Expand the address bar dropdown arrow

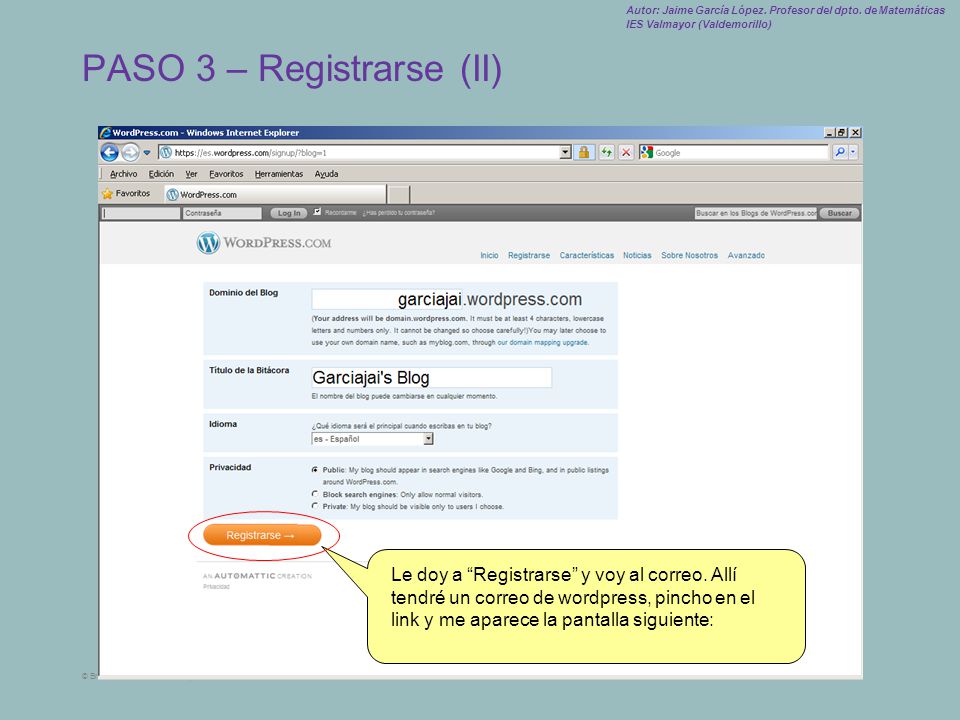point(566,152)
